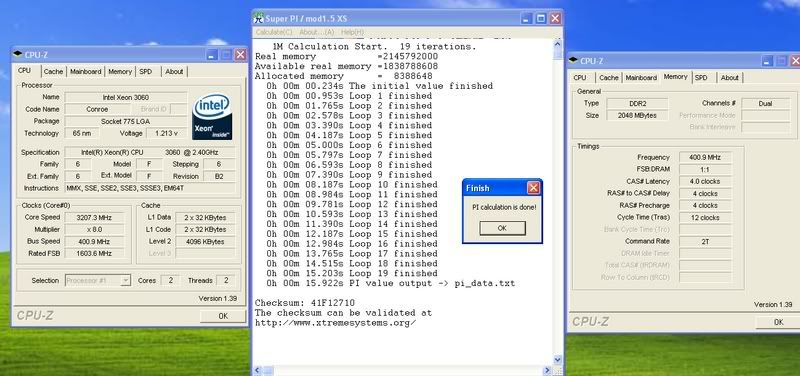This screenshot has width=800, height=376.
Task: Close the Finish dialog
Action: pos(534,188)
